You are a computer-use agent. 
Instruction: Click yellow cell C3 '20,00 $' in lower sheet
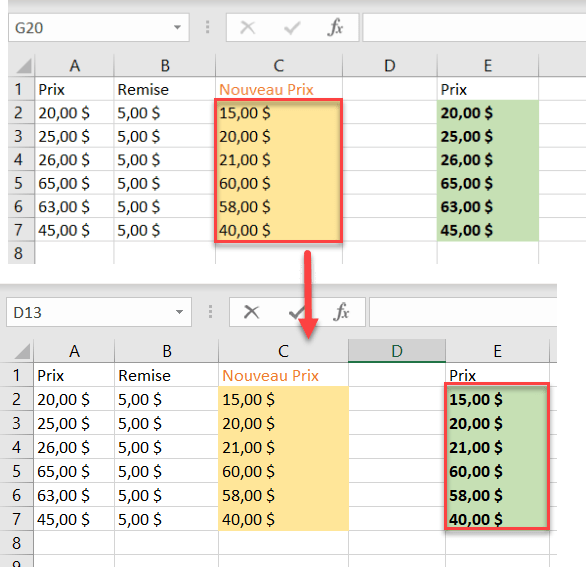point(283,423)
